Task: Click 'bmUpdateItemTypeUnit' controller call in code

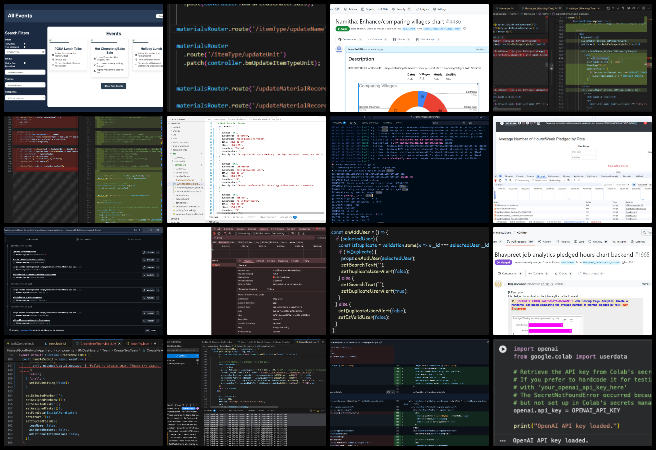Action: pos(282,63)
